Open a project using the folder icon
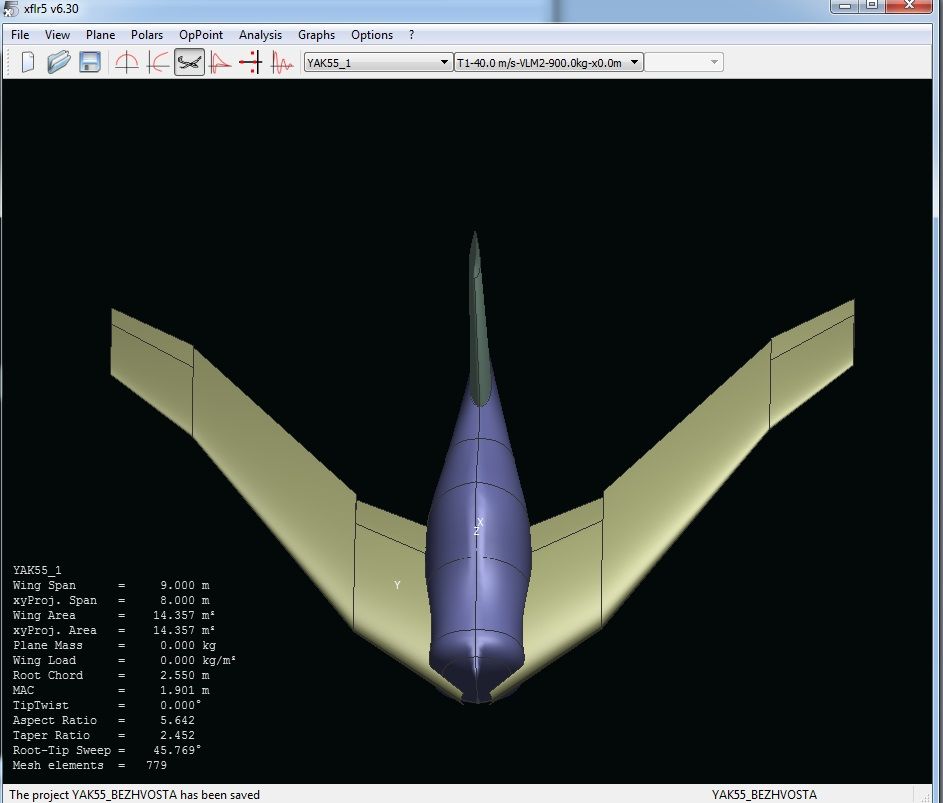 click(59, 62)
